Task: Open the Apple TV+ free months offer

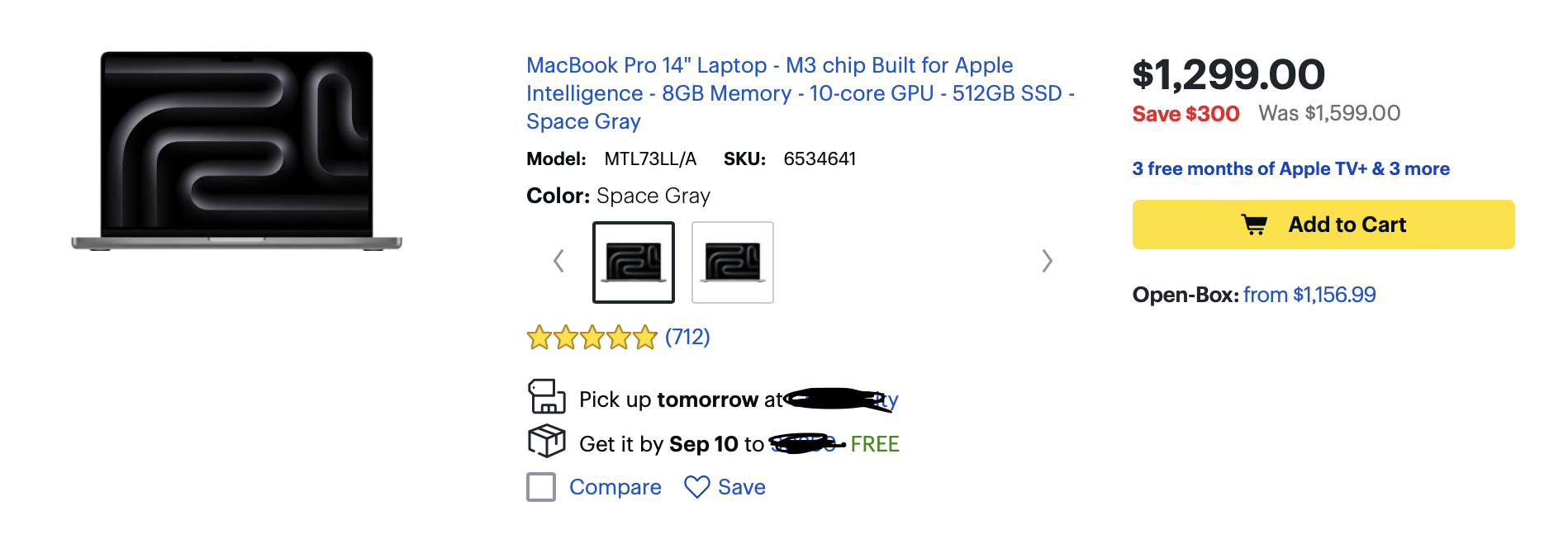Action: 1290,168
